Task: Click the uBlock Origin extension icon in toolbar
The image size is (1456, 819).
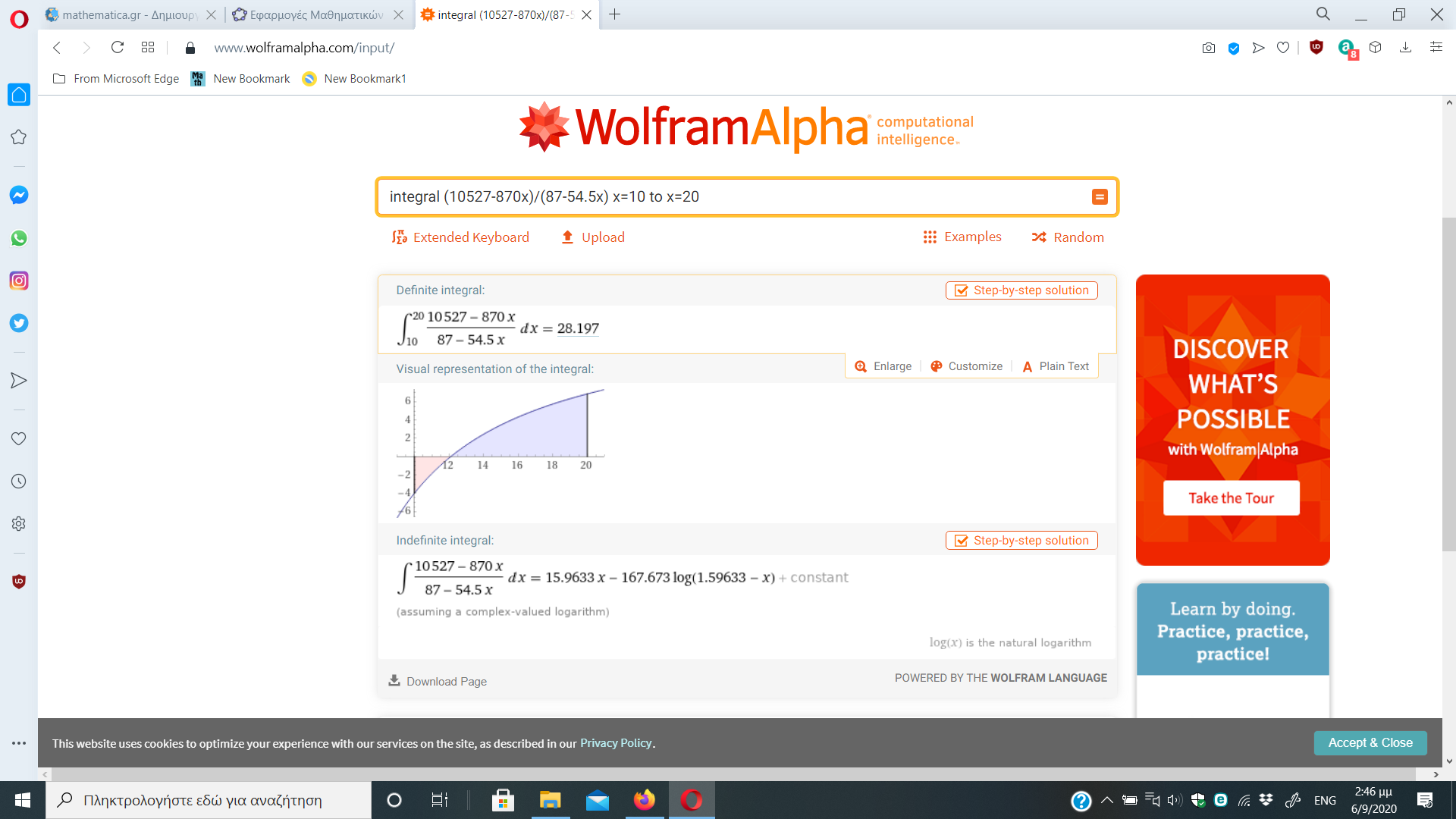Action: (1316, 47)
